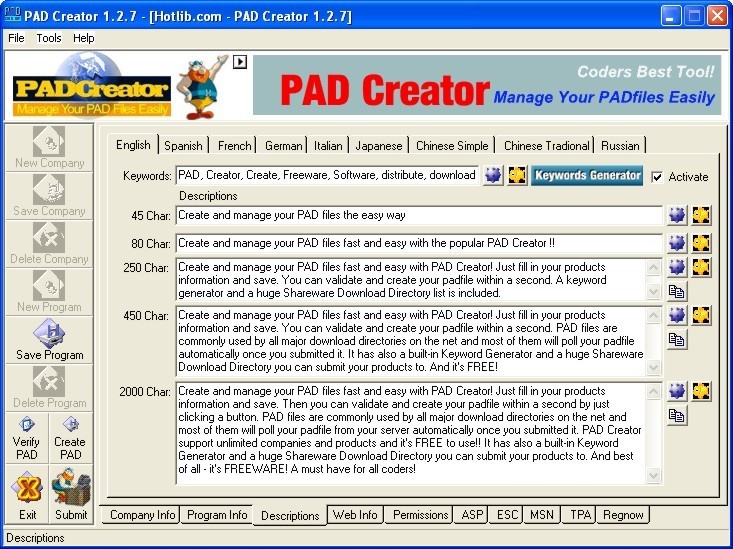Switch to the Japanese language tab

[379, 146]
